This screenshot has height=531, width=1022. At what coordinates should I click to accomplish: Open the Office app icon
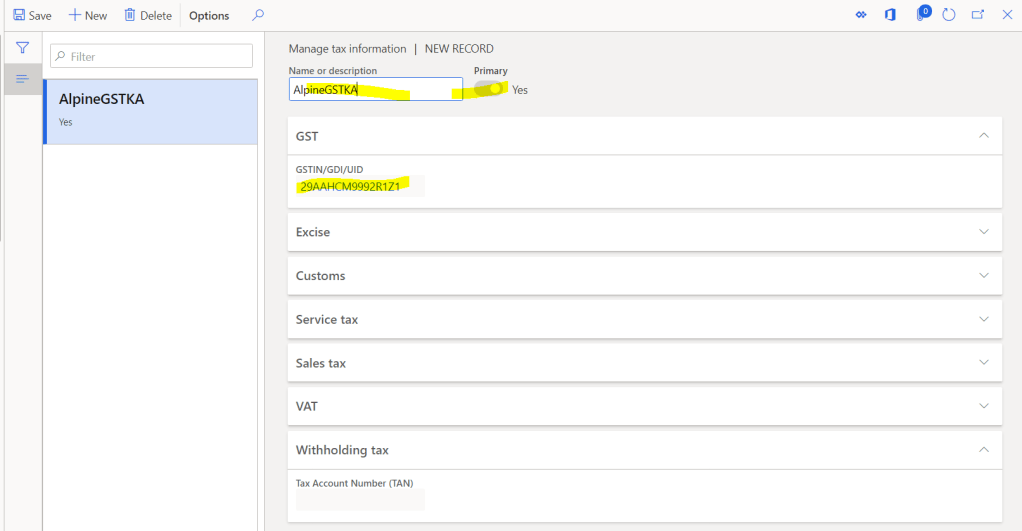(890, 15)
